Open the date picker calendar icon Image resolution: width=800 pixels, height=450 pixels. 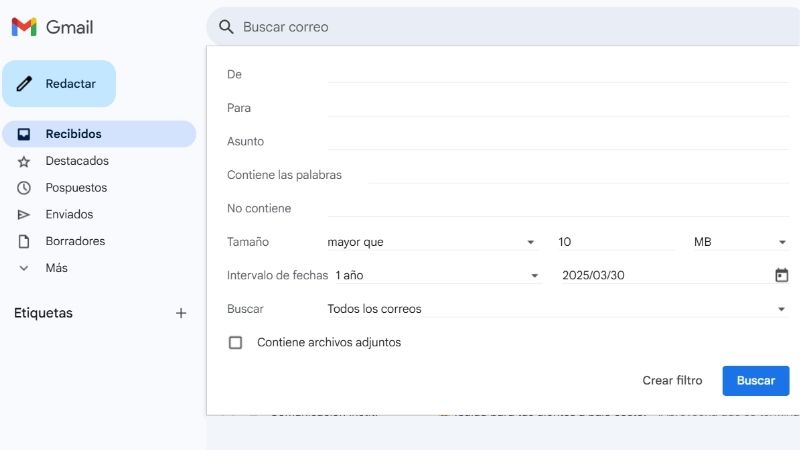pyautogui.click(x=781, y=275)
